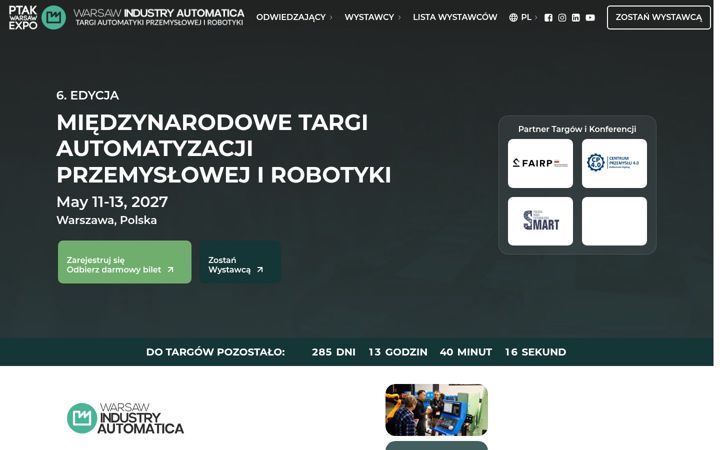Click the green factory logo in header
Image resolution: width=720 pixels, height=450 pixels.
[x=54, y=17]
